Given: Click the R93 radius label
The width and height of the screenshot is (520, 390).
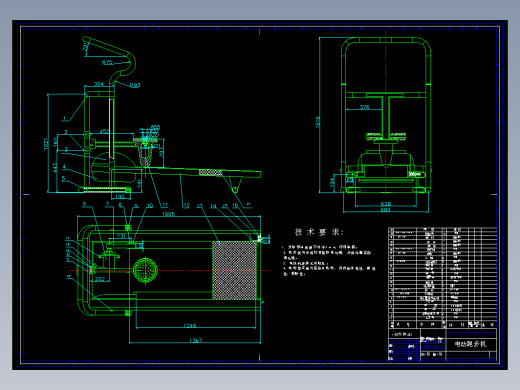Looking at the screenshot, I should point(135,86).
